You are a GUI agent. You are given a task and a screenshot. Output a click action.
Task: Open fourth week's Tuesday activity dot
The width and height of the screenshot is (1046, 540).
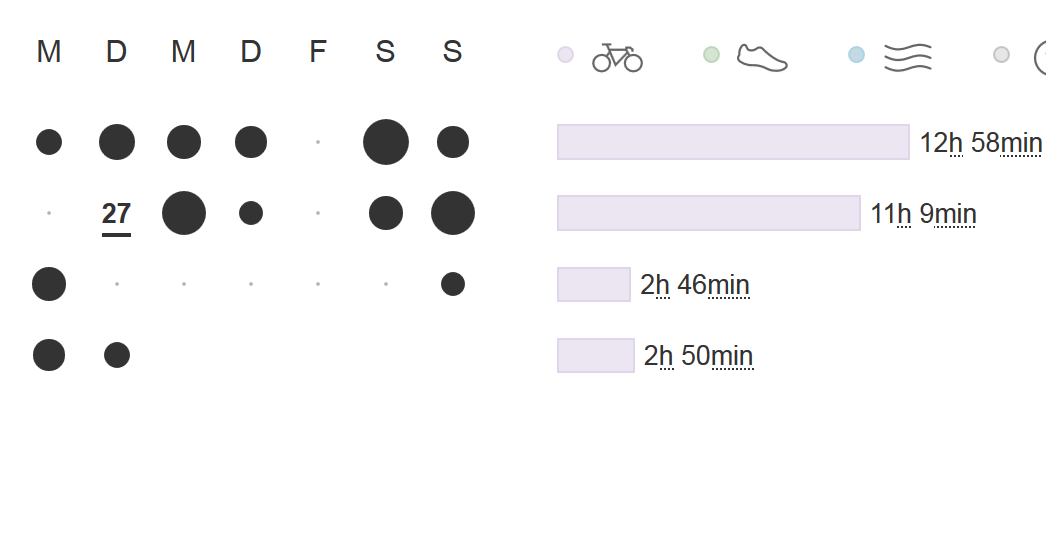[117, 355]
